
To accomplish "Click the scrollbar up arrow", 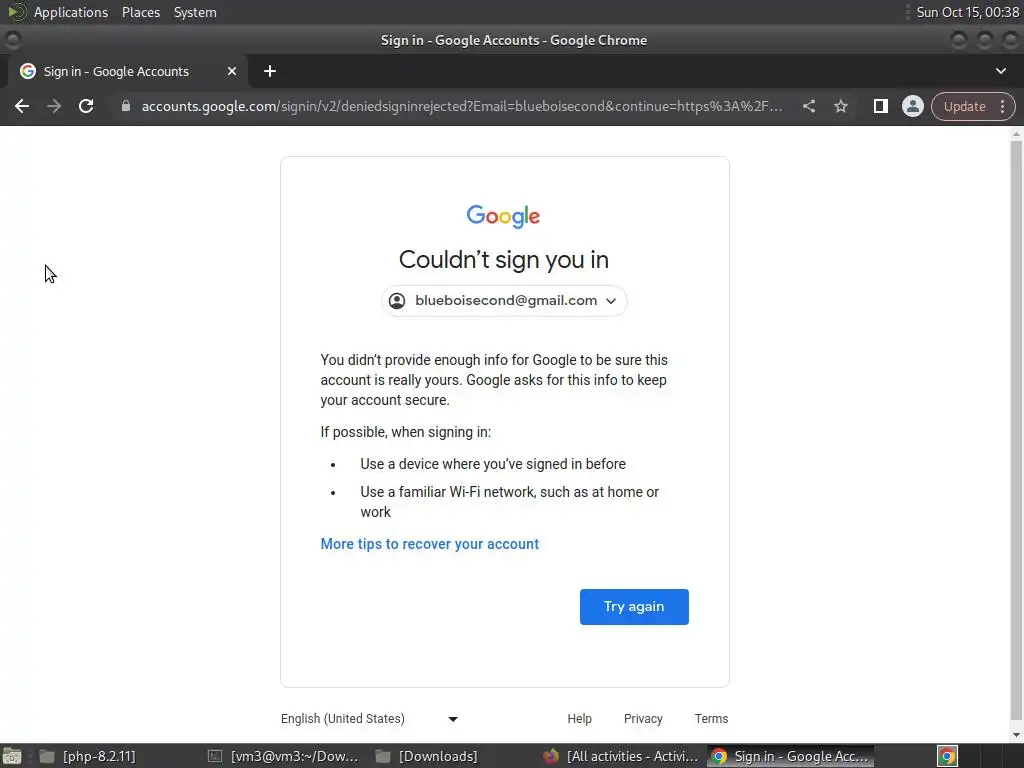I will pos(1016,133).
